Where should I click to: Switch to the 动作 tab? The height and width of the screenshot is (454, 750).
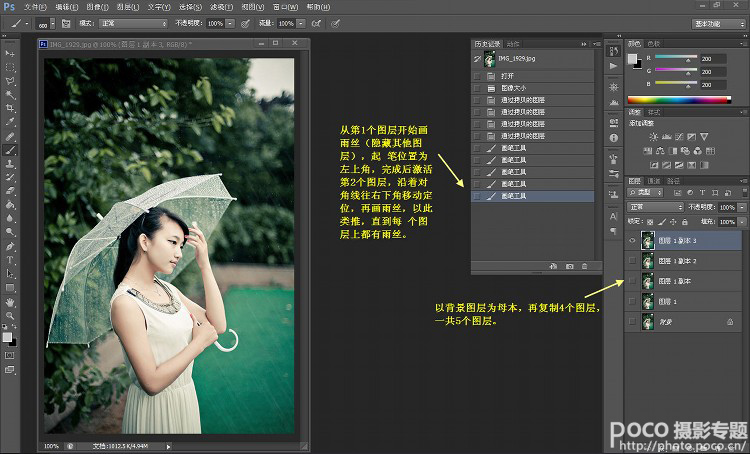point(513,44)
